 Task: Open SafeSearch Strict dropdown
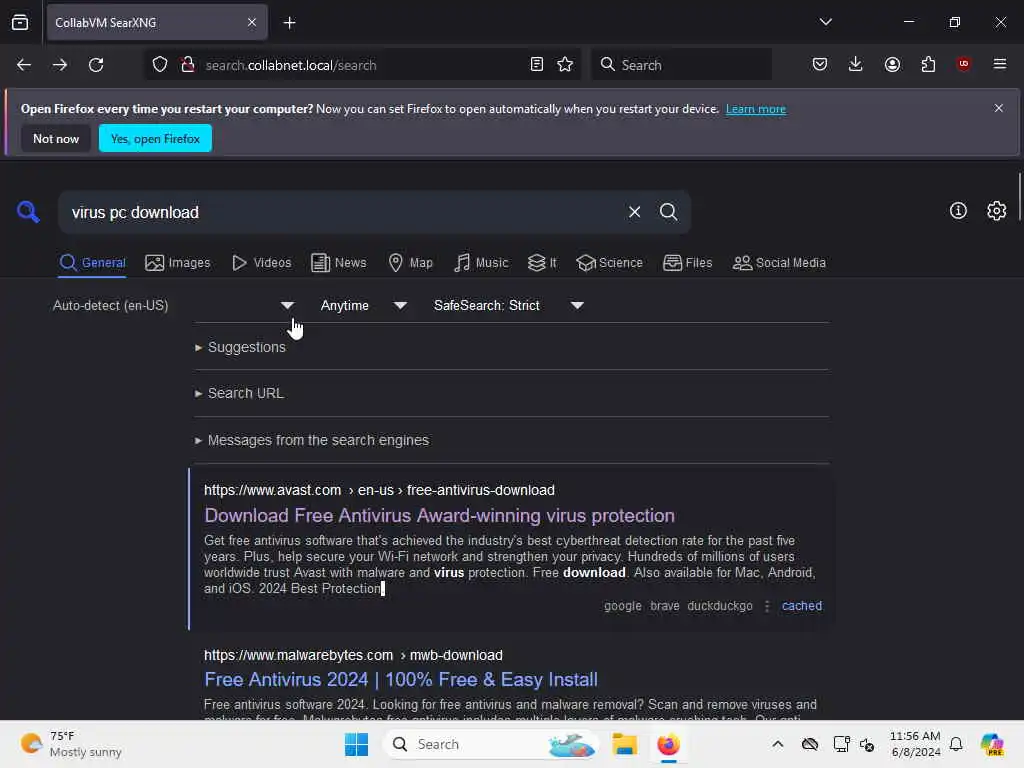click(508, 306)
